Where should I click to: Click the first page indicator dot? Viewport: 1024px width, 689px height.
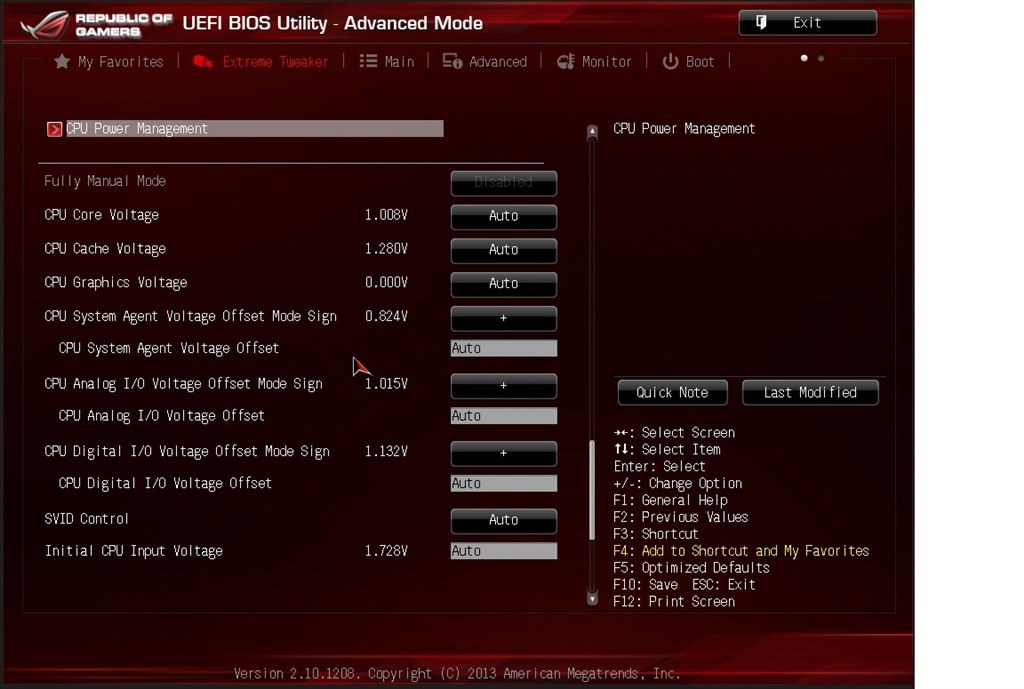804,58
